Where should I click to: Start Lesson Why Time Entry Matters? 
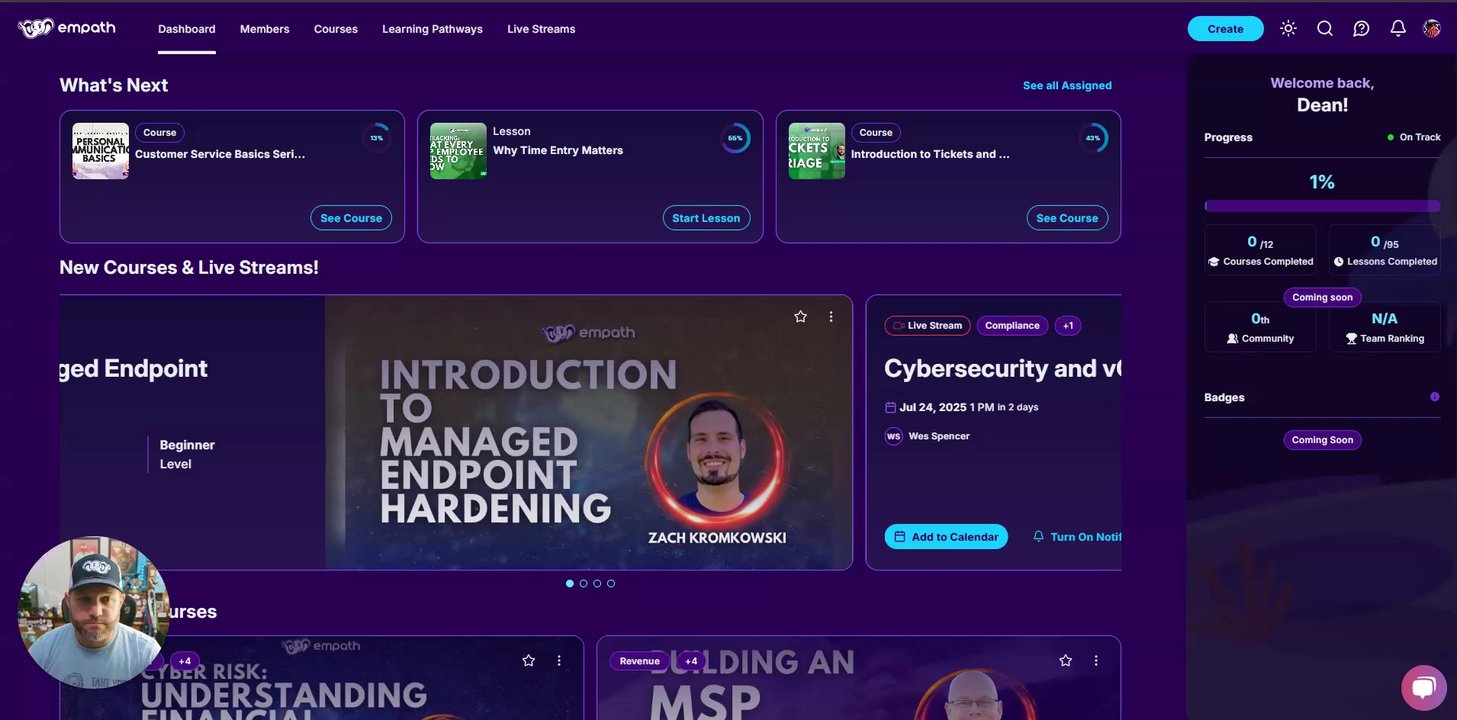pos(706,218)
